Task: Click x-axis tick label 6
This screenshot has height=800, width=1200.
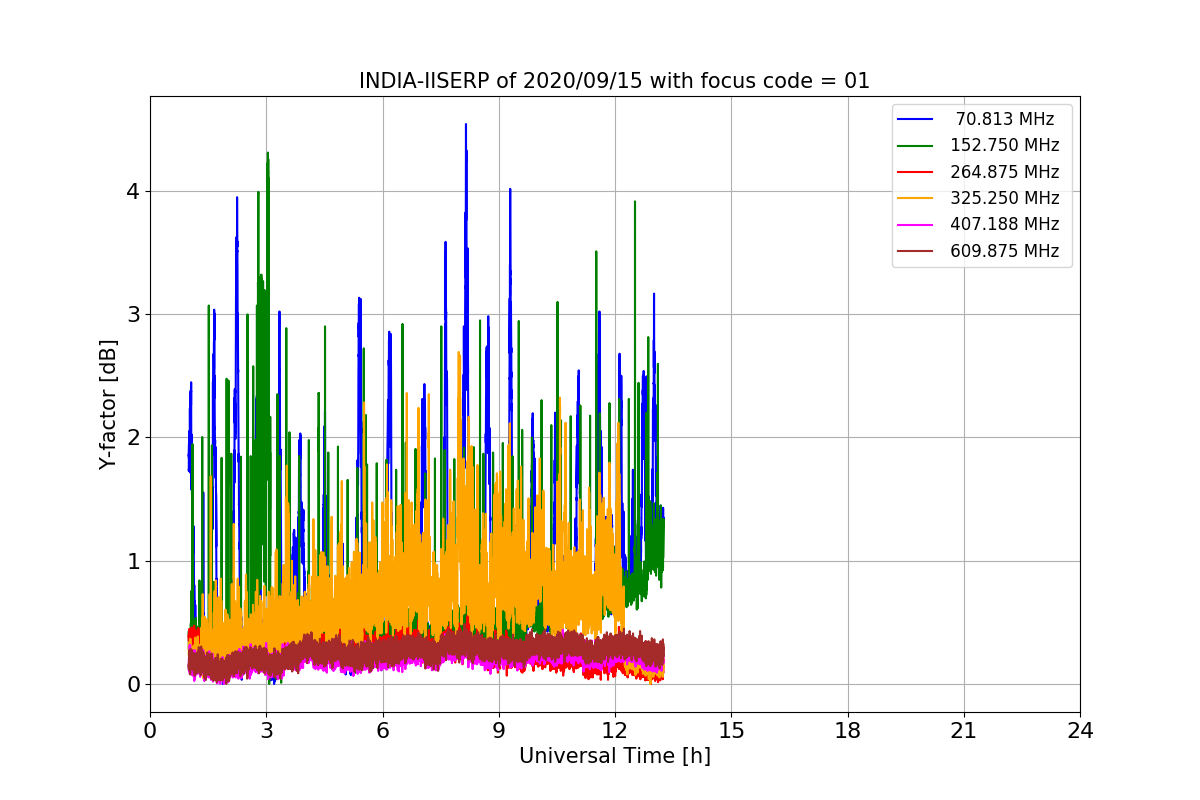Action: [x=383, y=730]
